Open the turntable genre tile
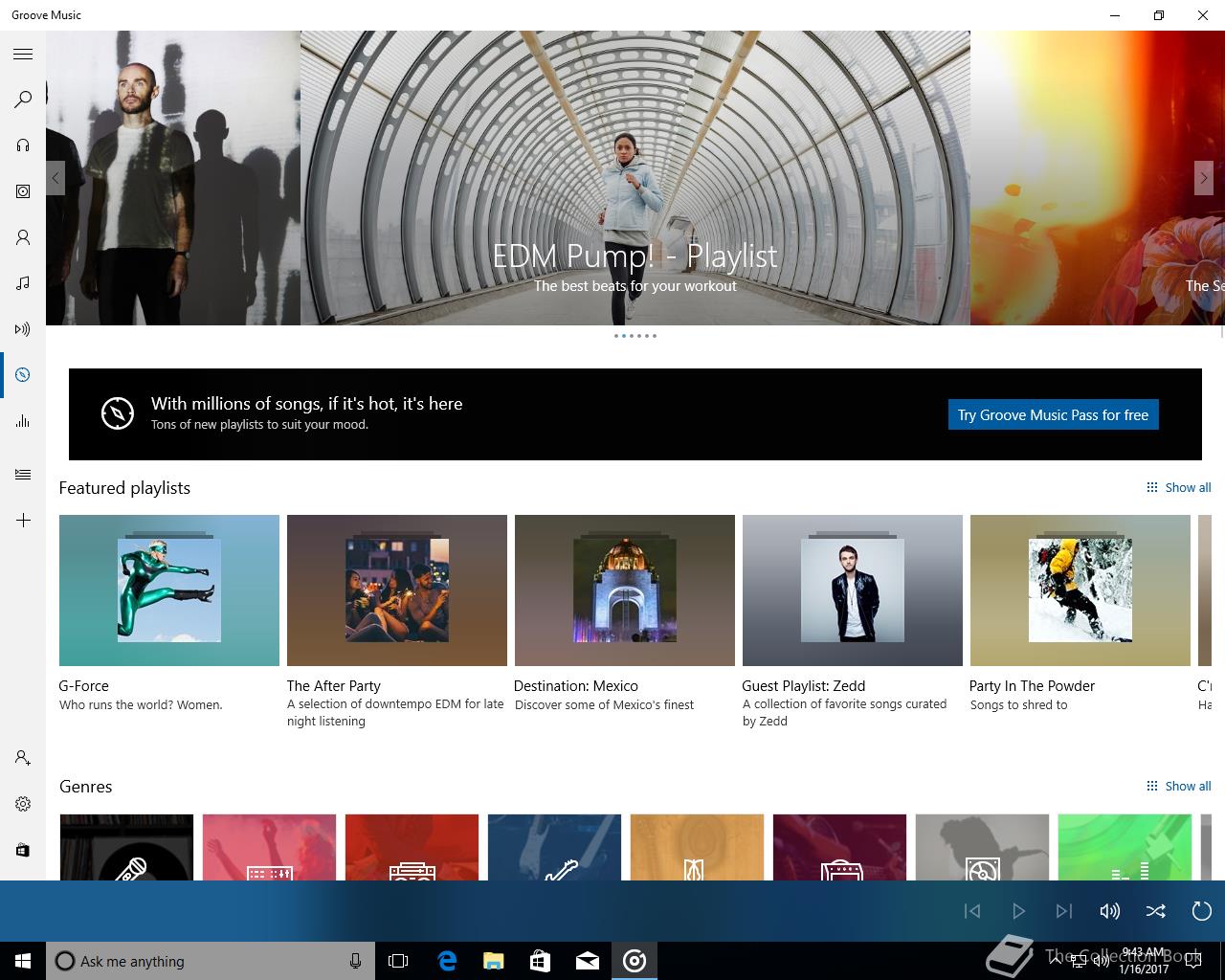Viewport: 1225px width, 980px height. click(982, 847)
